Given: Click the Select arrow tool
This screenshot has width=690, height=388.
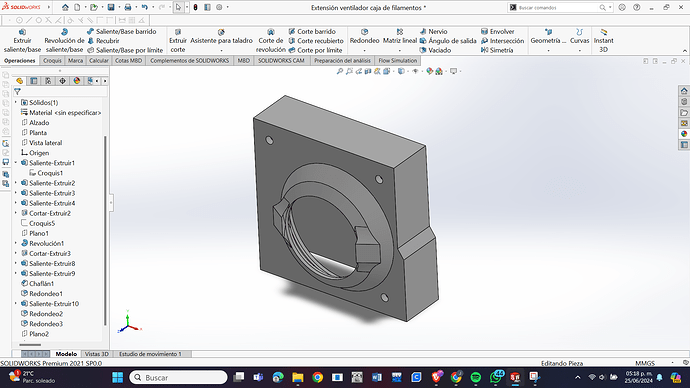Looking at the screenshot, I should (x=178, y=7).
